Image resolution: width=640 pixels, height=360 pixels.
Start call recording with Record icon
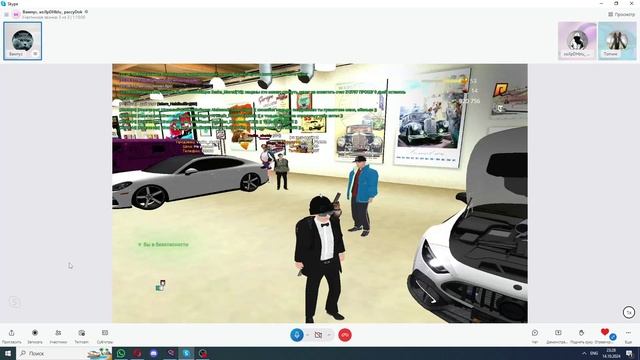35,333
